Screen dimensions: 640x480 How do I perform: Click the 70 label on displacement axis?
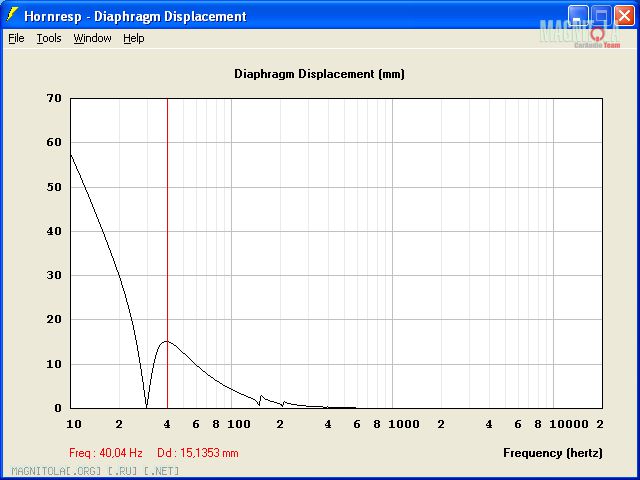[x=54, y=98]
